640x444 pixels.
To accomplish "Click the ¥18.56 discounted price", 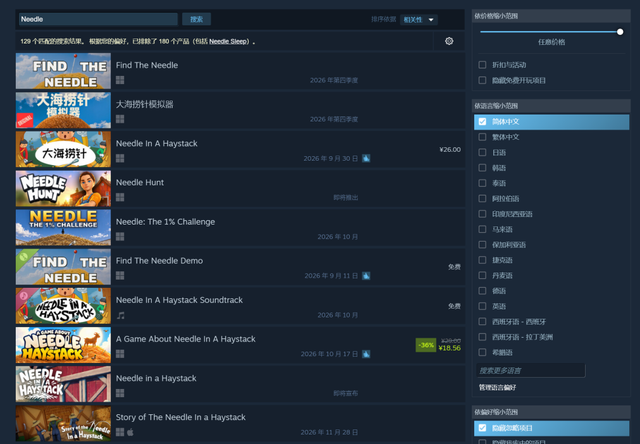I will click(x=449, y=348).
